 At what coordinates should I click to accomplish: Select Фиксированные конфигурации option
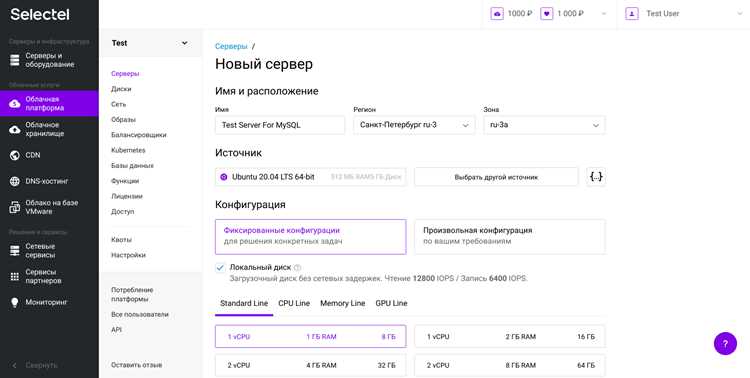coord(310,237)
